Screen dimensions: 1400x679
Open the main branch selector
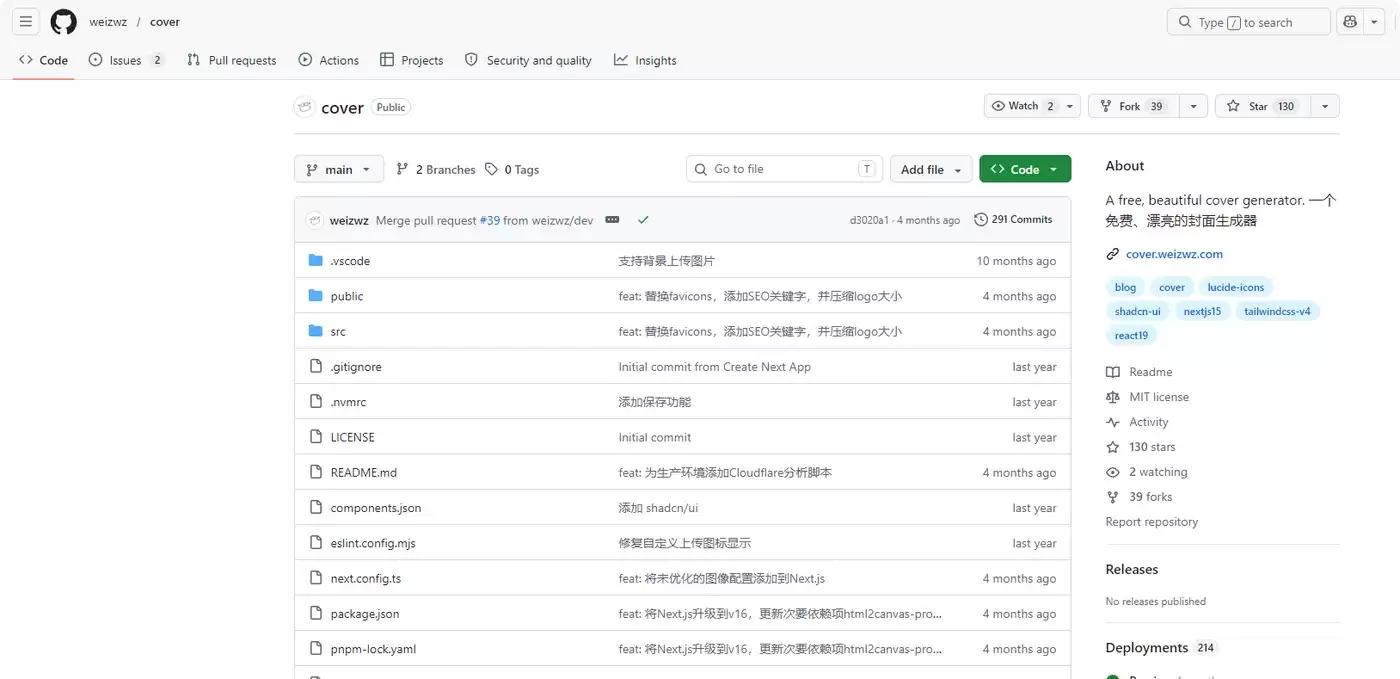pos(339,169)
